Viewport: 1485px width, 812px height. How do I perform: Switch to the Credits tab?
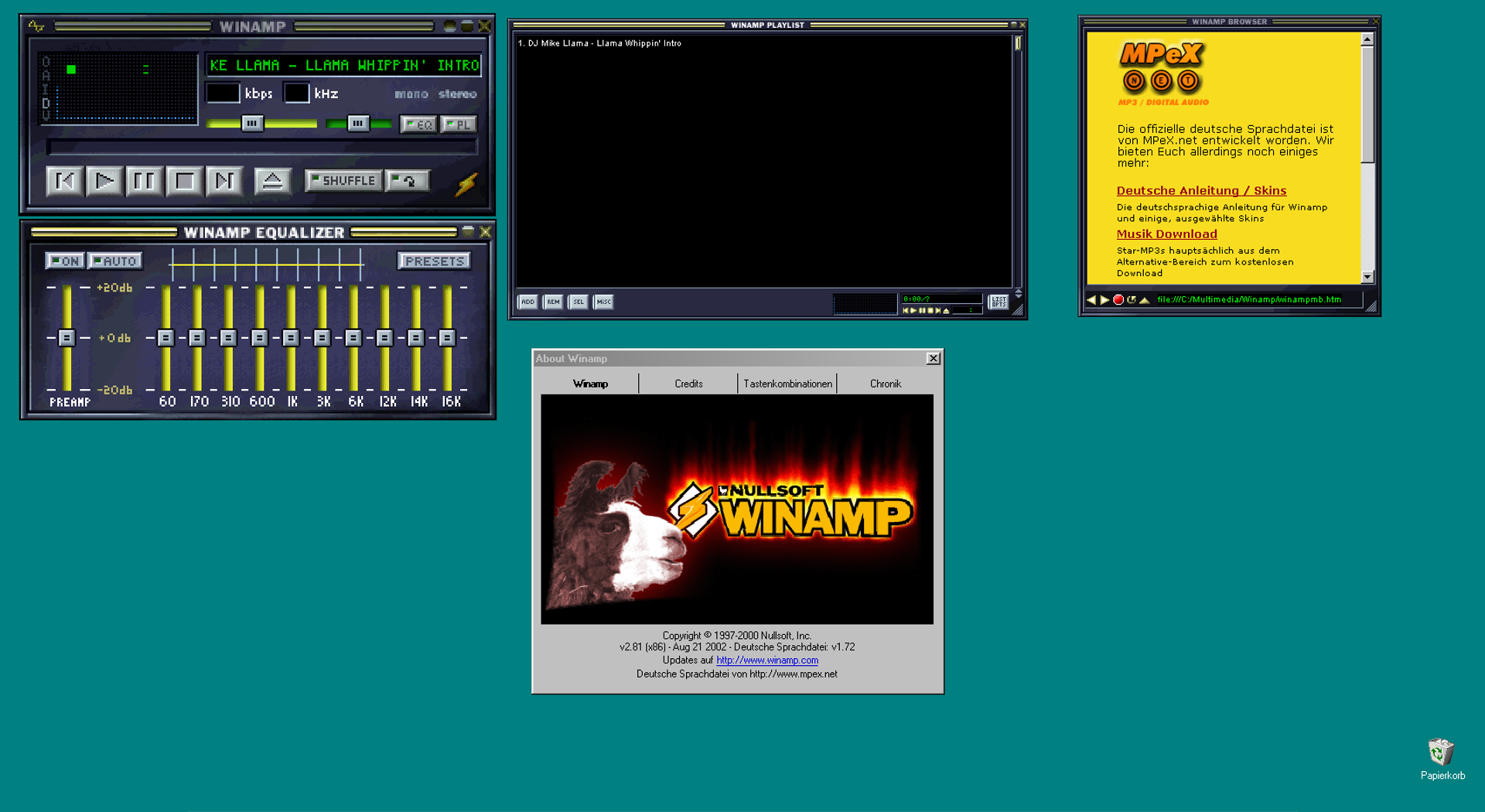point(688,384)
